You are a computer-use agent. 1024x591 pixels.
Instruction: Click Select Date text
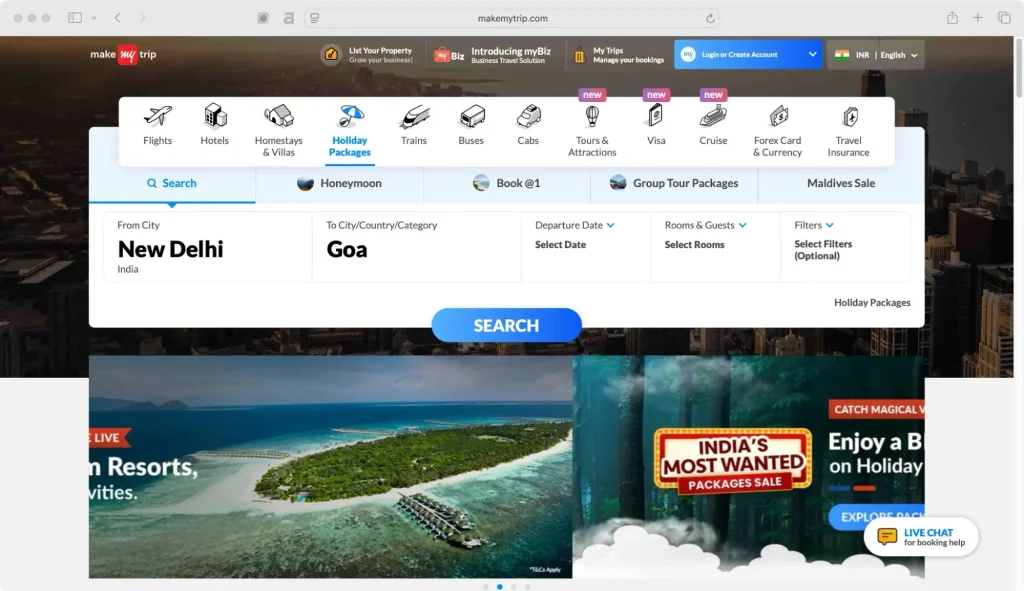560,244
